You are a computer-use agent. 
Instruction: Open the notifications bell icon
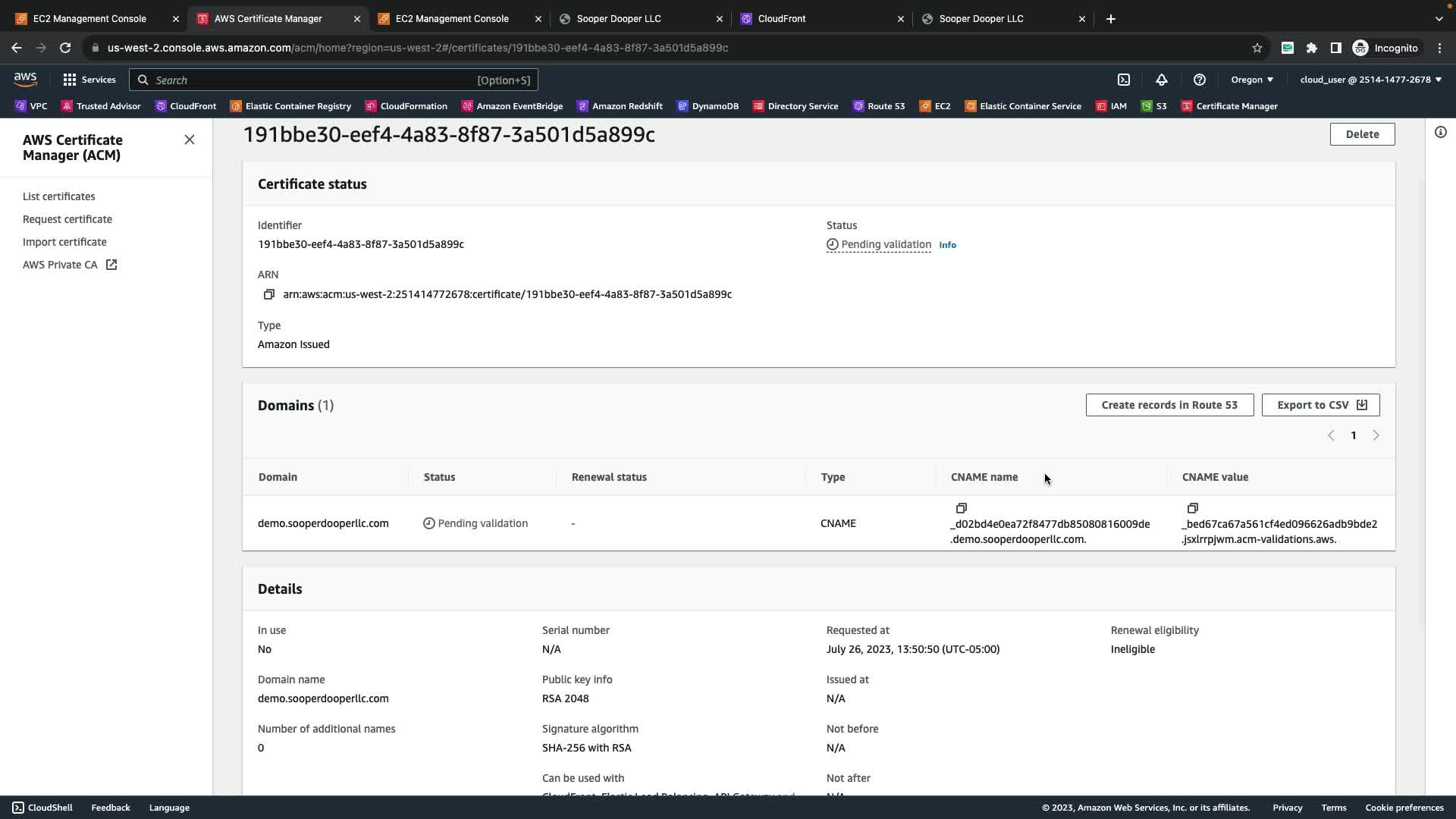(1161, 80)
